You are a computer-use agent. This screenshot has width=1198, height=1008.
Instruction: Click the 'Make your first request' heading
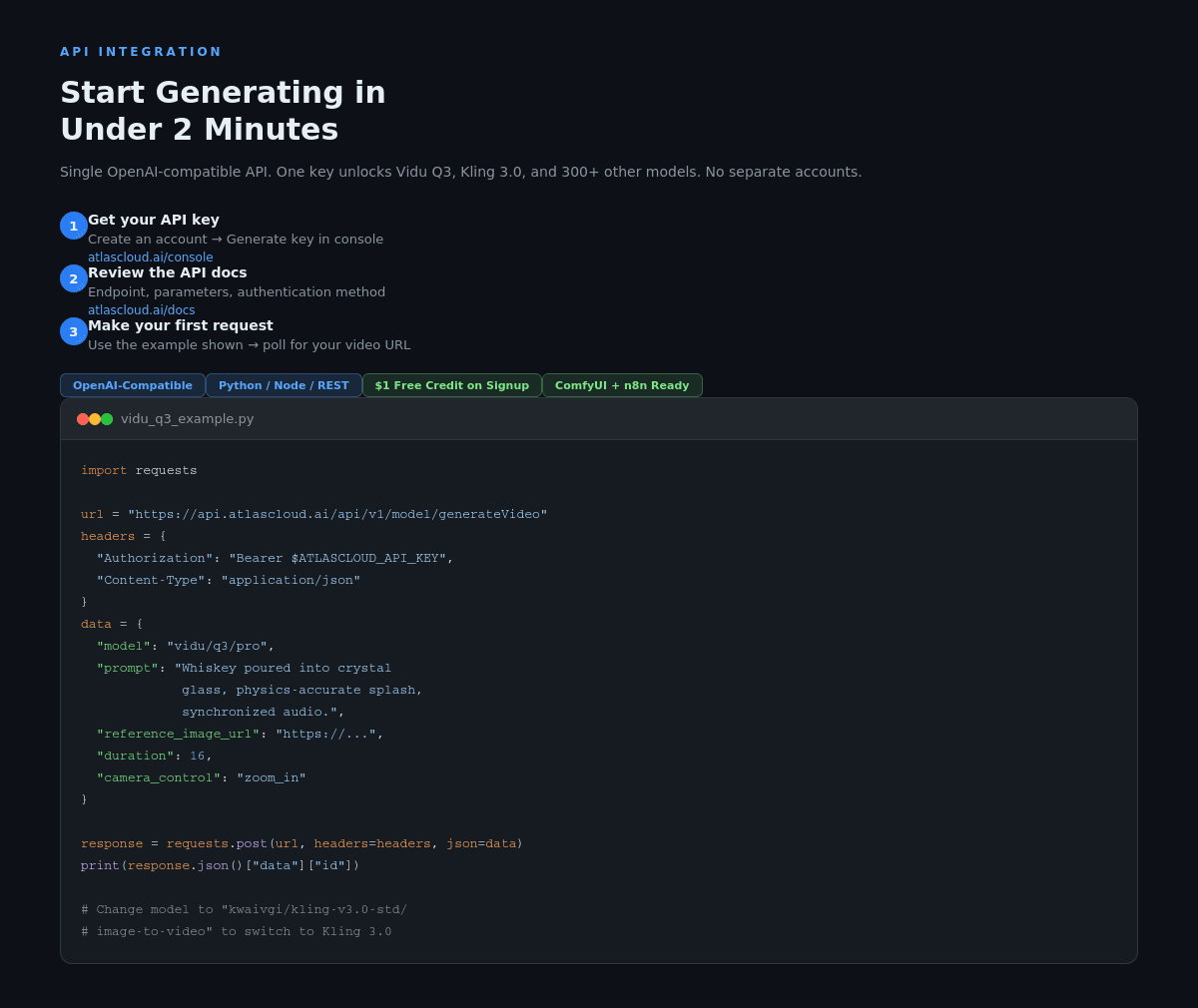click(180, 325)
